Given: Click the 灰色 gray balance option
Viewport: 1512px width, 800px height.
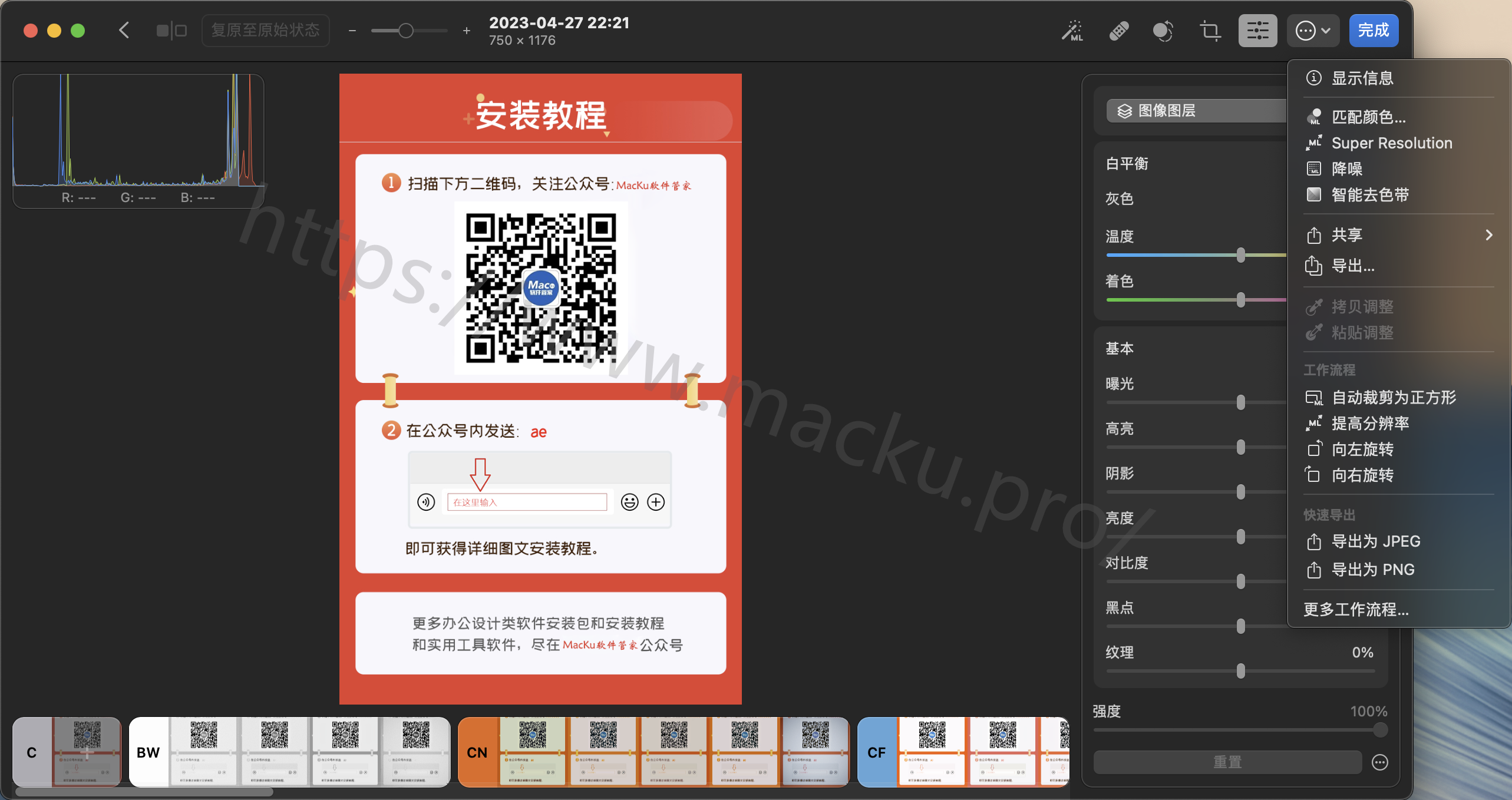Looking at the screenshot, I should click(1120, 199).
